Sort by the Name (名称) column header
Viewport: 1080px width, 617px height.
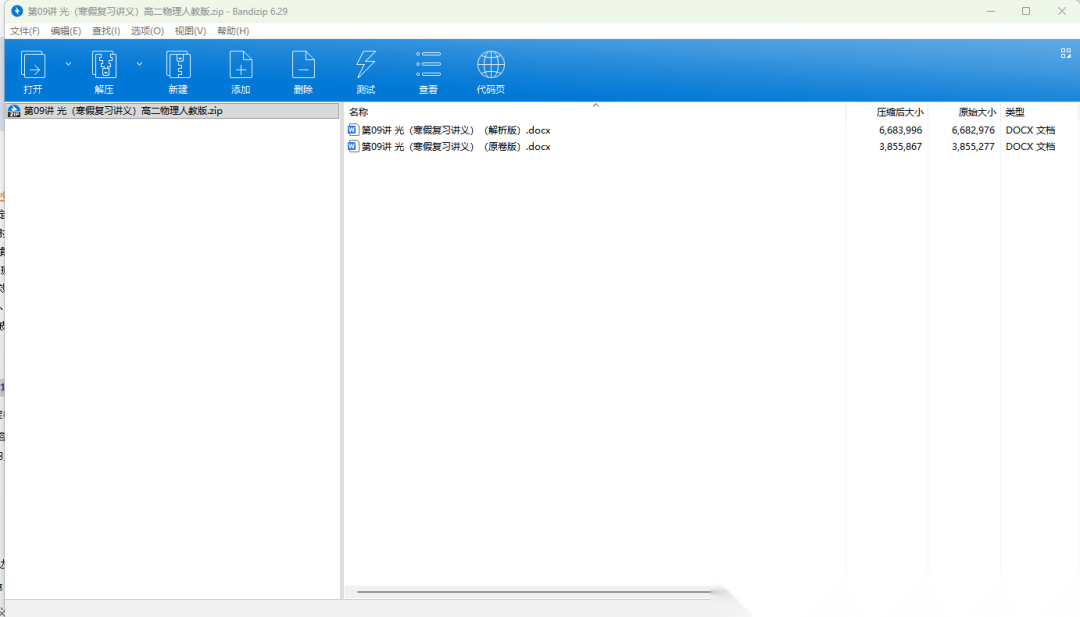tap(359, 112)
